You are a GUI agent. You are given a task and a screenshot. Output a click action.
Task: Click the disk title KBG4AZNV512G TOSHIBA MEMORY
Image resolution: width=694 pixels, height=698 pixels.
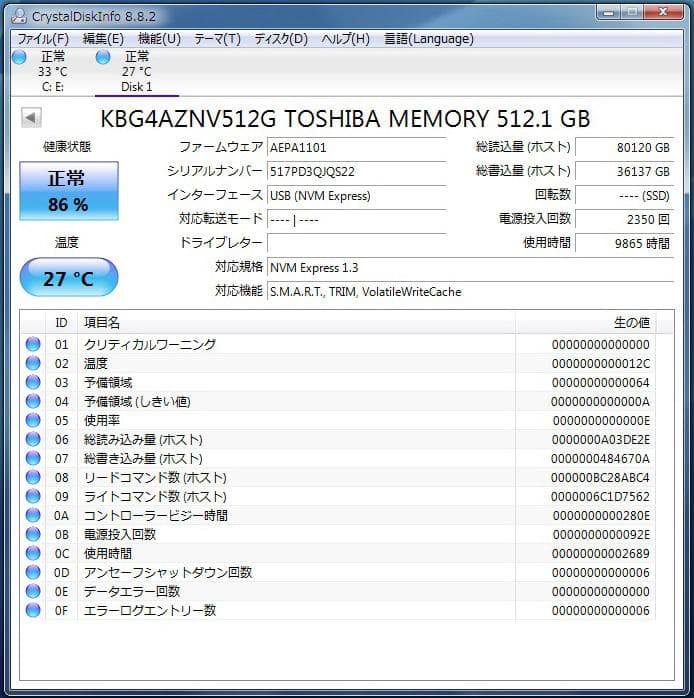[x=345, y=119]
